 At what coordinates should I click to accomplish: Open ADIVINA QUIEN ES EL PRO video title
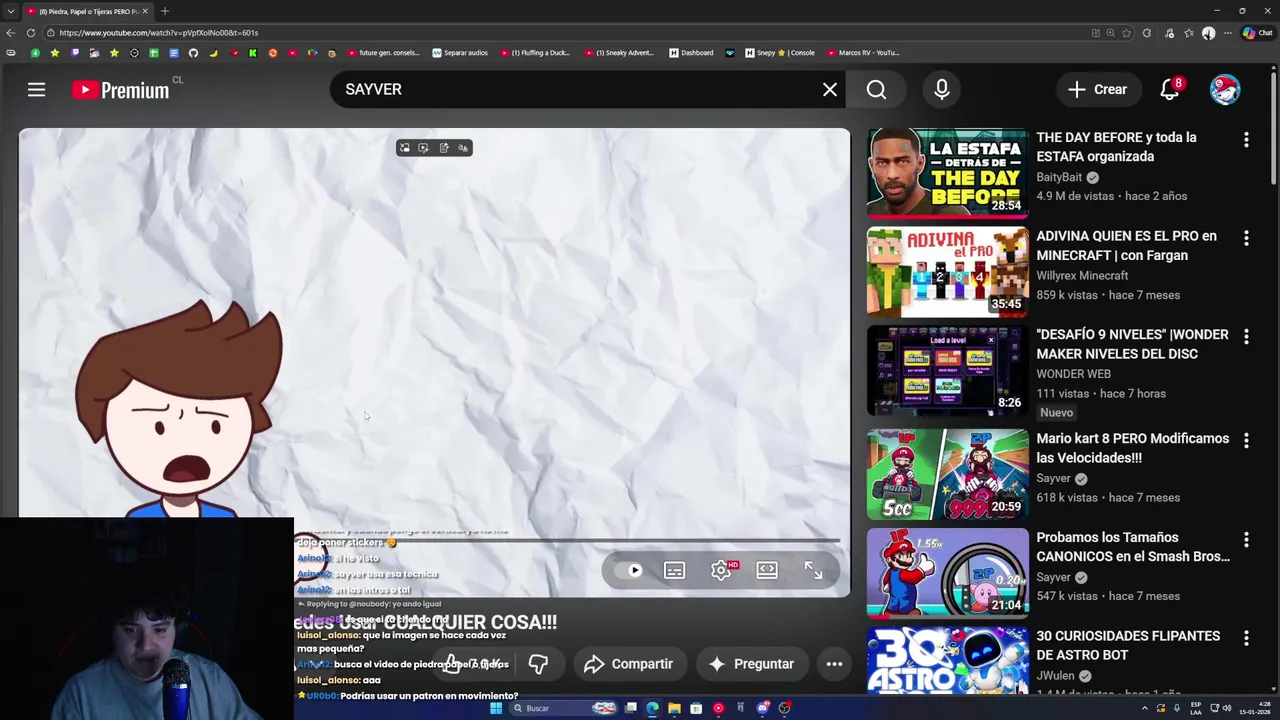[x=1126, y=246]
